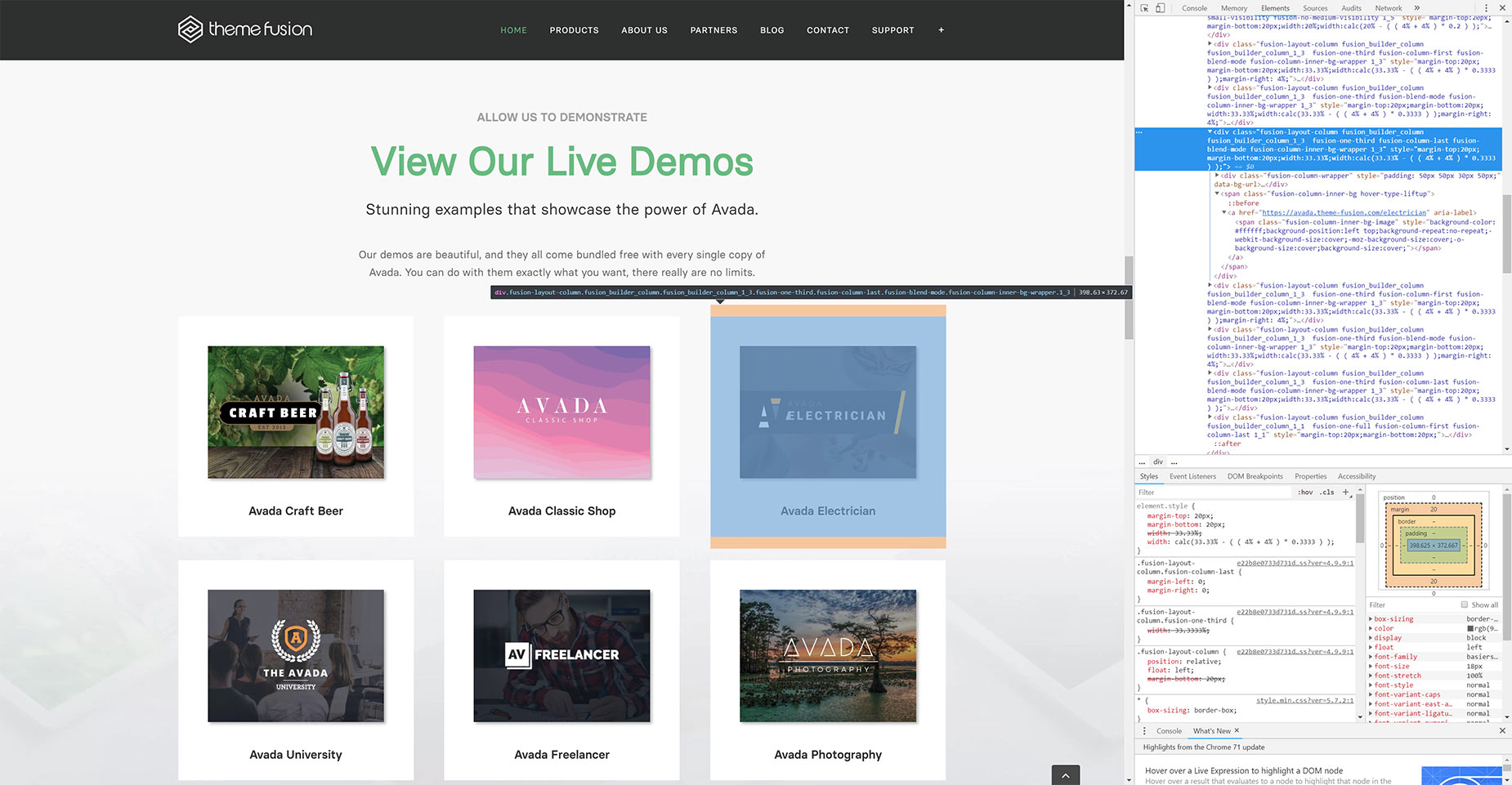Close the bottom drawer panel

click(x=1502, y=731)
